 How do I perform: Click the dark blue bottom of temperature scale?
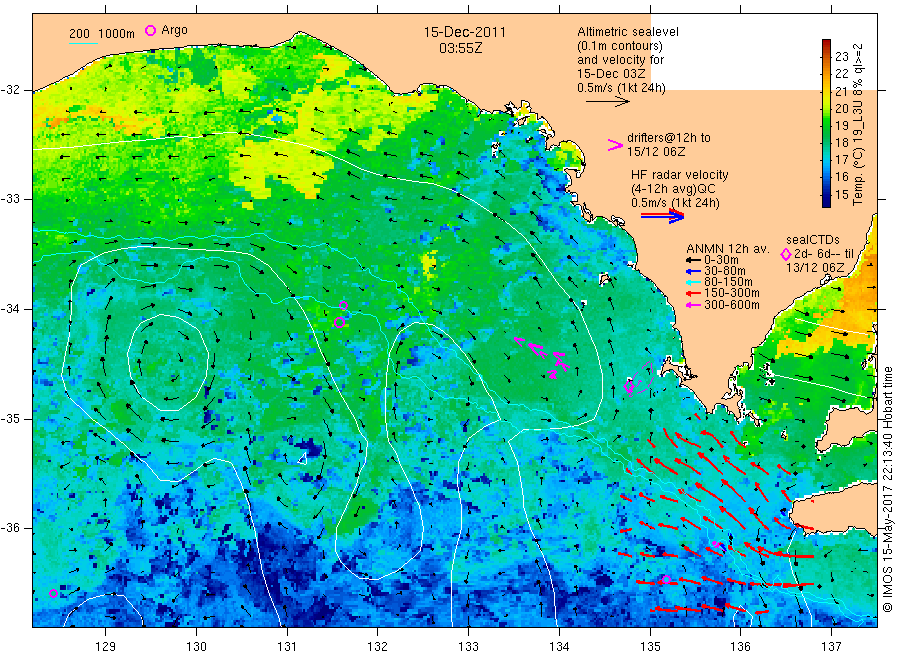[826, 202]
